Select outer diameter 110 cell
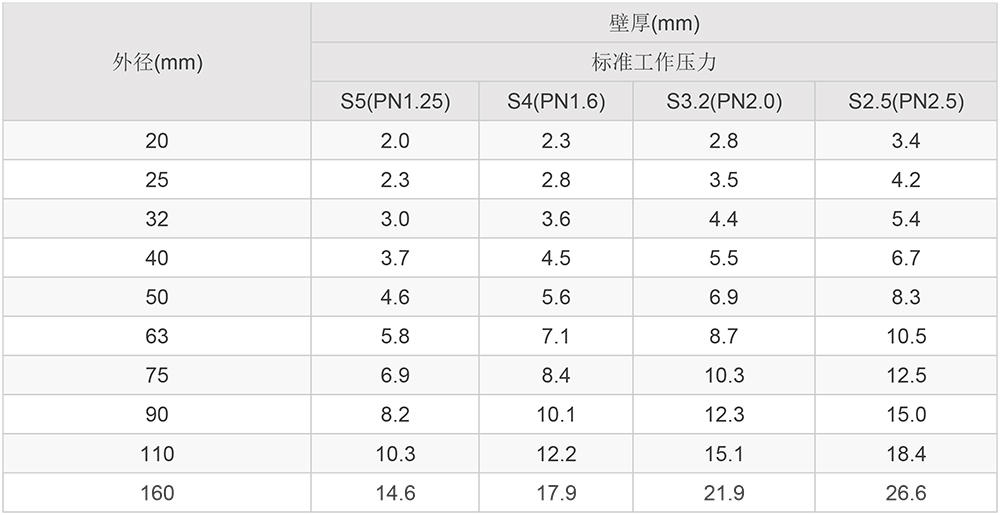 [157, 454]
